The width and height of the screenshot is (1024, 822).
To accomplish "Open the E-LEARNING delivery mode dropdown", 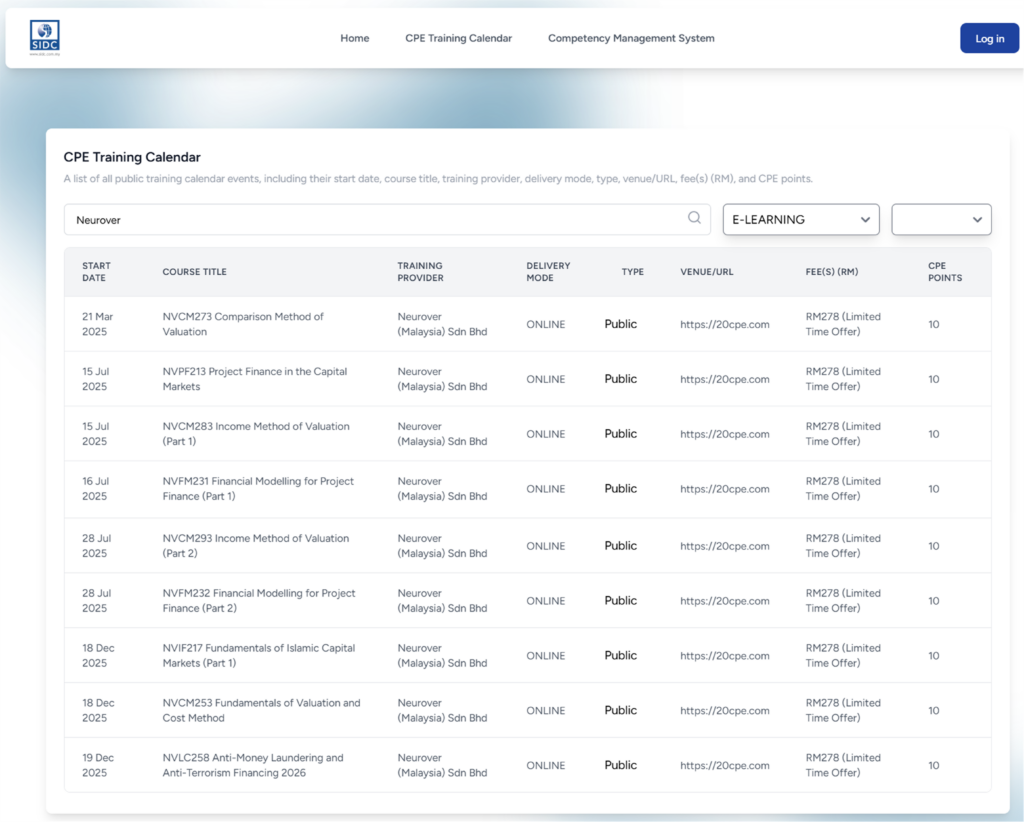I will (x=800, y=220).
